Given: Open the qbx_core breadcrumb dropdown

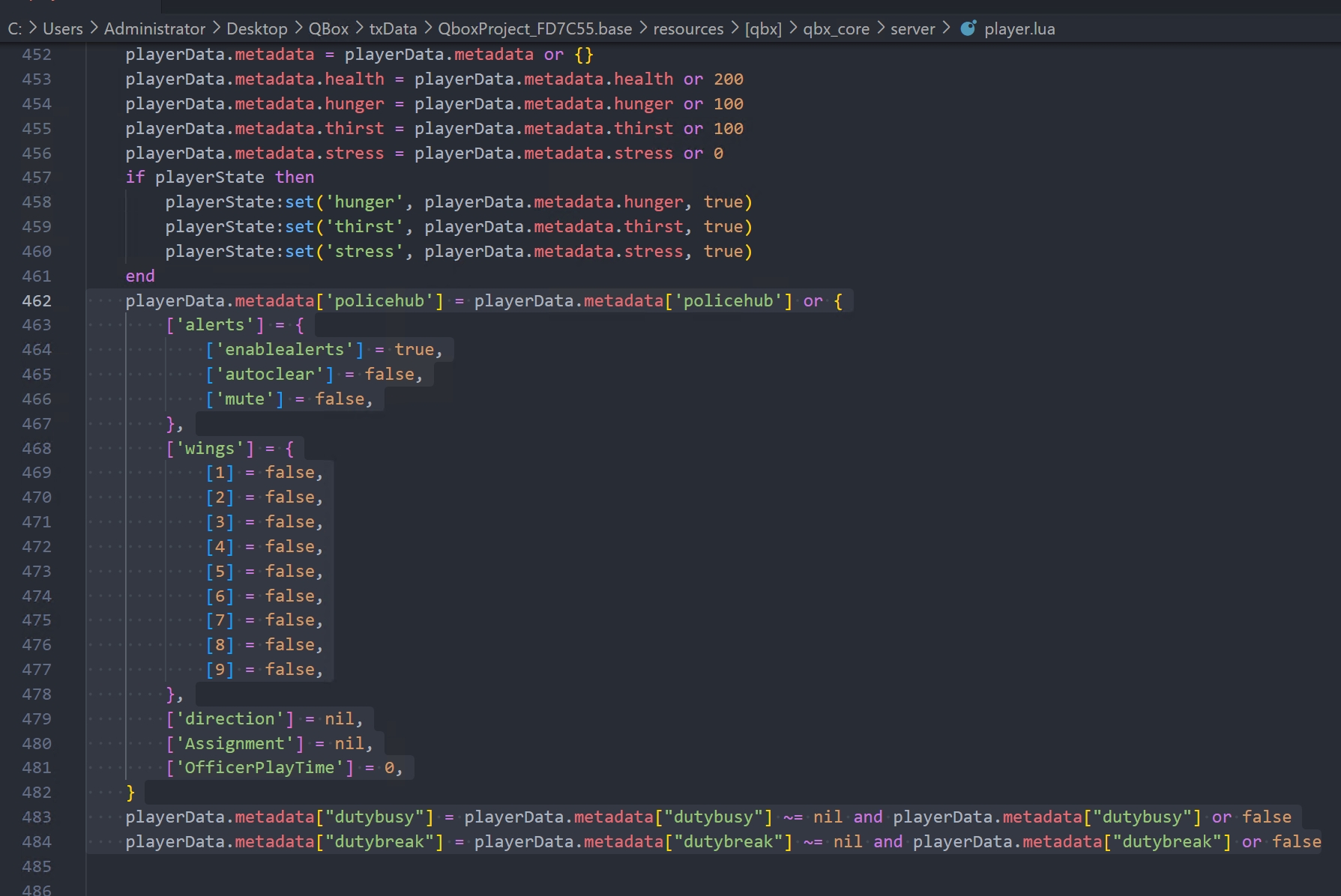Looking at the screenshot, I should click(836, 29).
